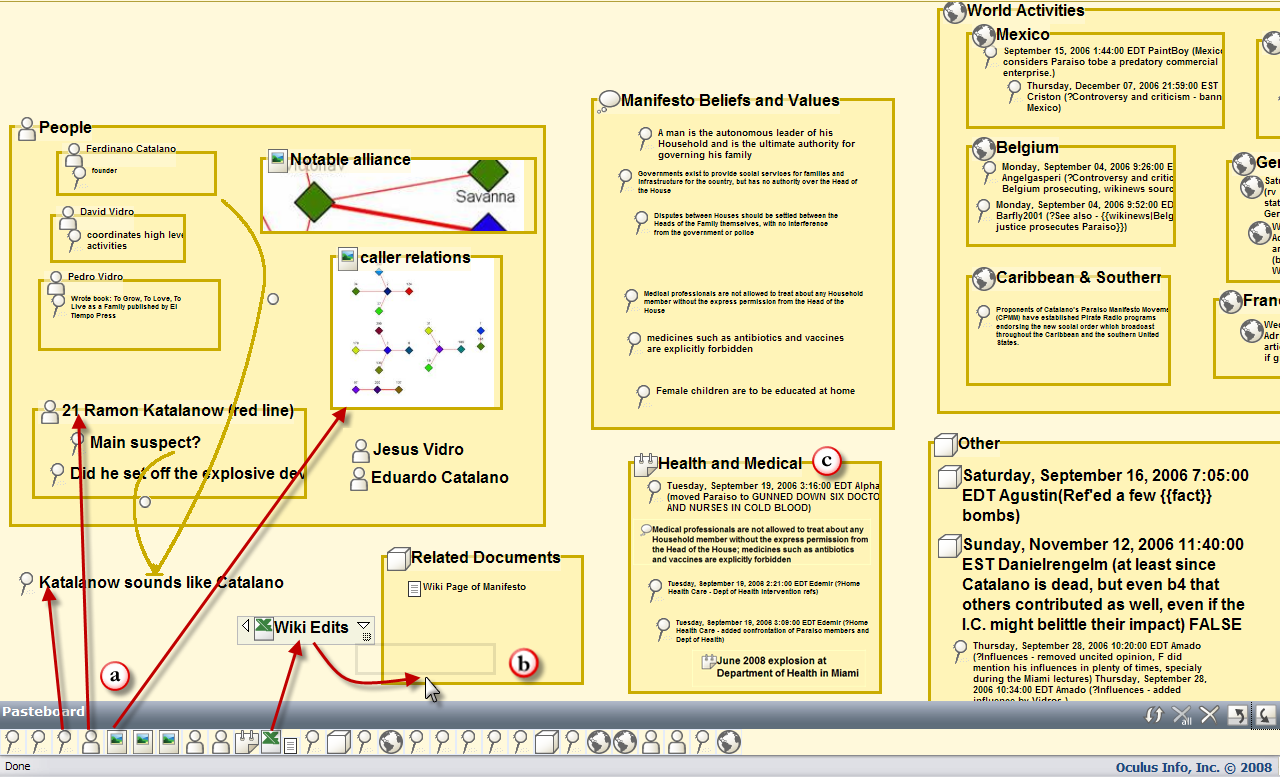Select the Ferdinano Catalano person icon
This screenshot has height=777, width=1280.
point(73,153)
